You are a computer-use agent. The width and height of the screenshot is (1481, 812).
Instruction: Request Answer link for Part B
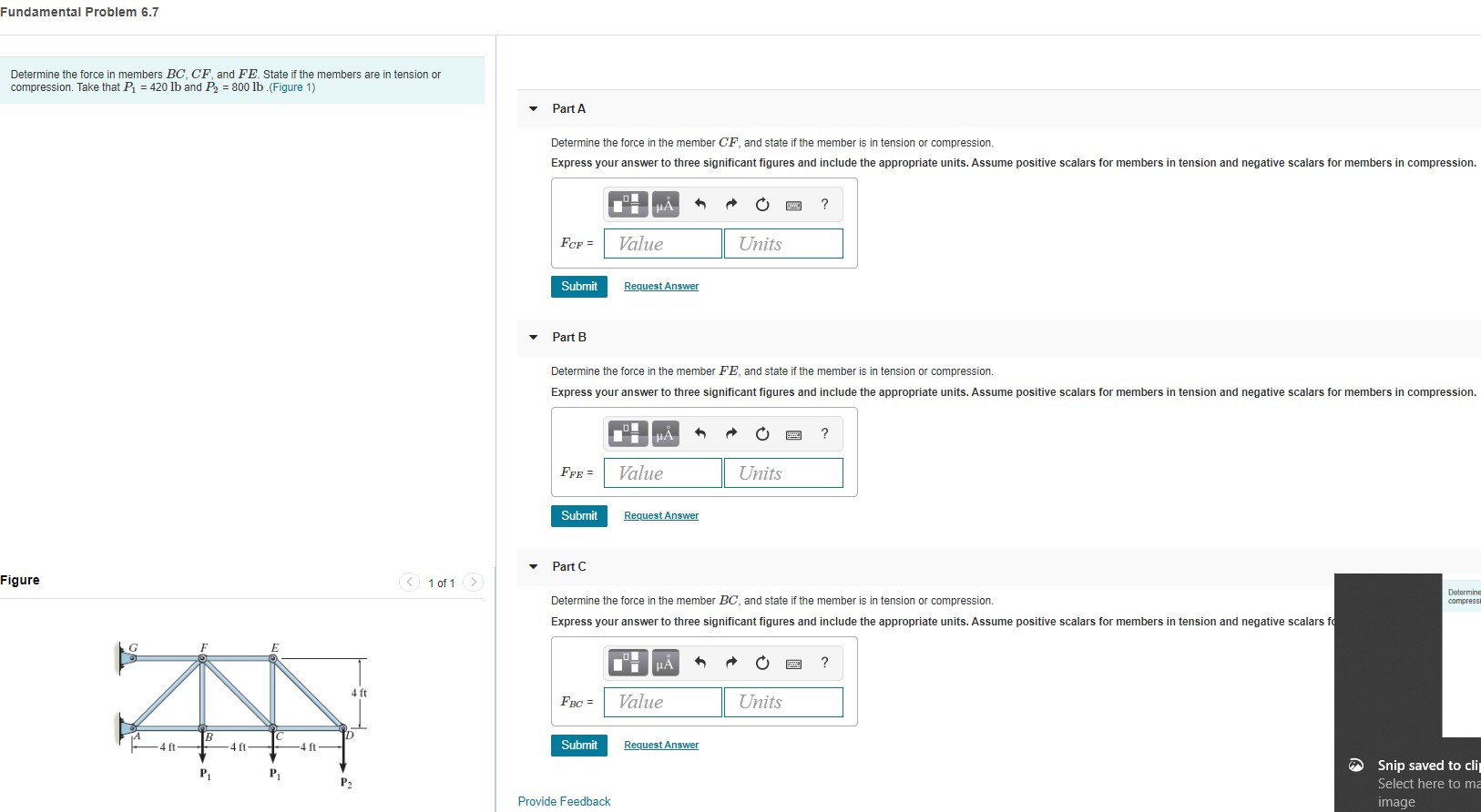pyautogui.click(x=661, y=515)
